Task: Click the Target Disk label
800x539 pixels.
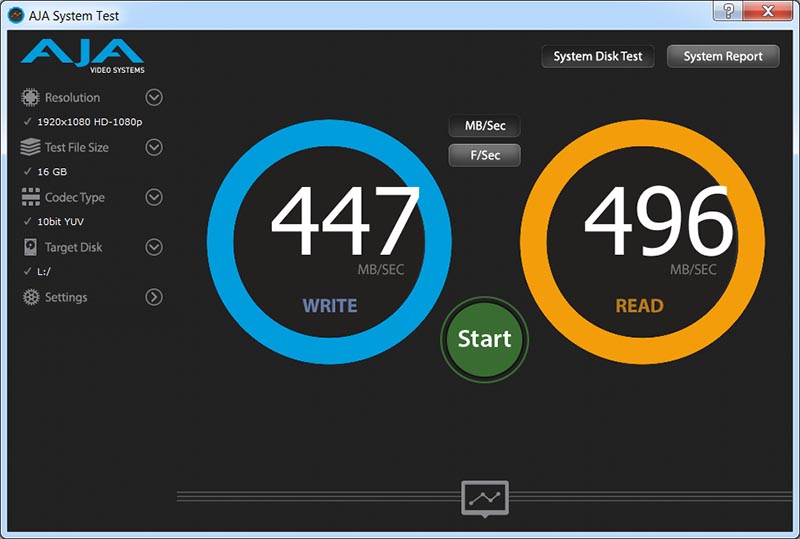Action: (x=73, y=248)
